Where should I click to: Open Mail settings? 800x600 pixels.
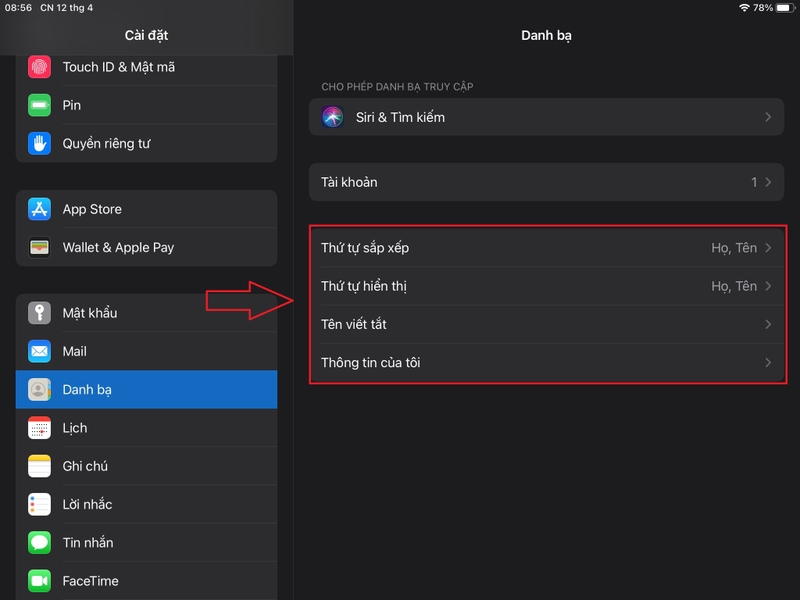point(146,351)
